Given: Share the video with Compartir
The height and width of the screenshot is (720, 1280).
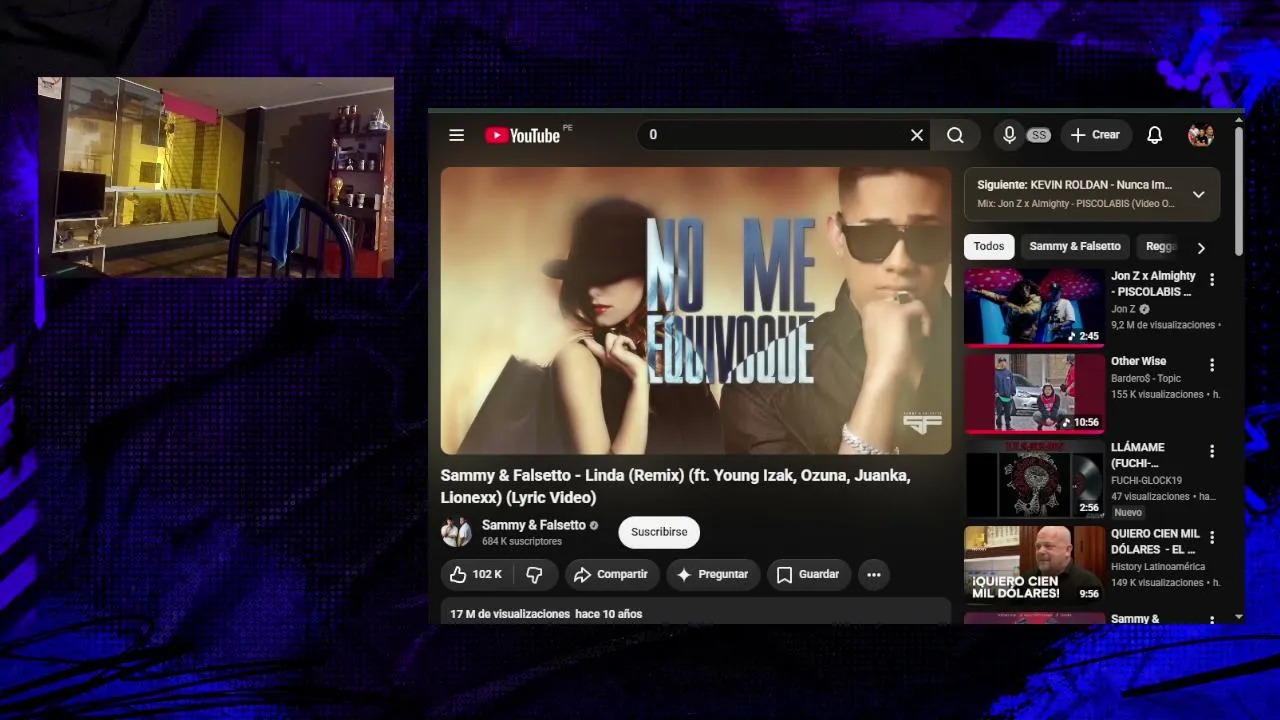Looking at the screenshot, I should coord(612,574).
